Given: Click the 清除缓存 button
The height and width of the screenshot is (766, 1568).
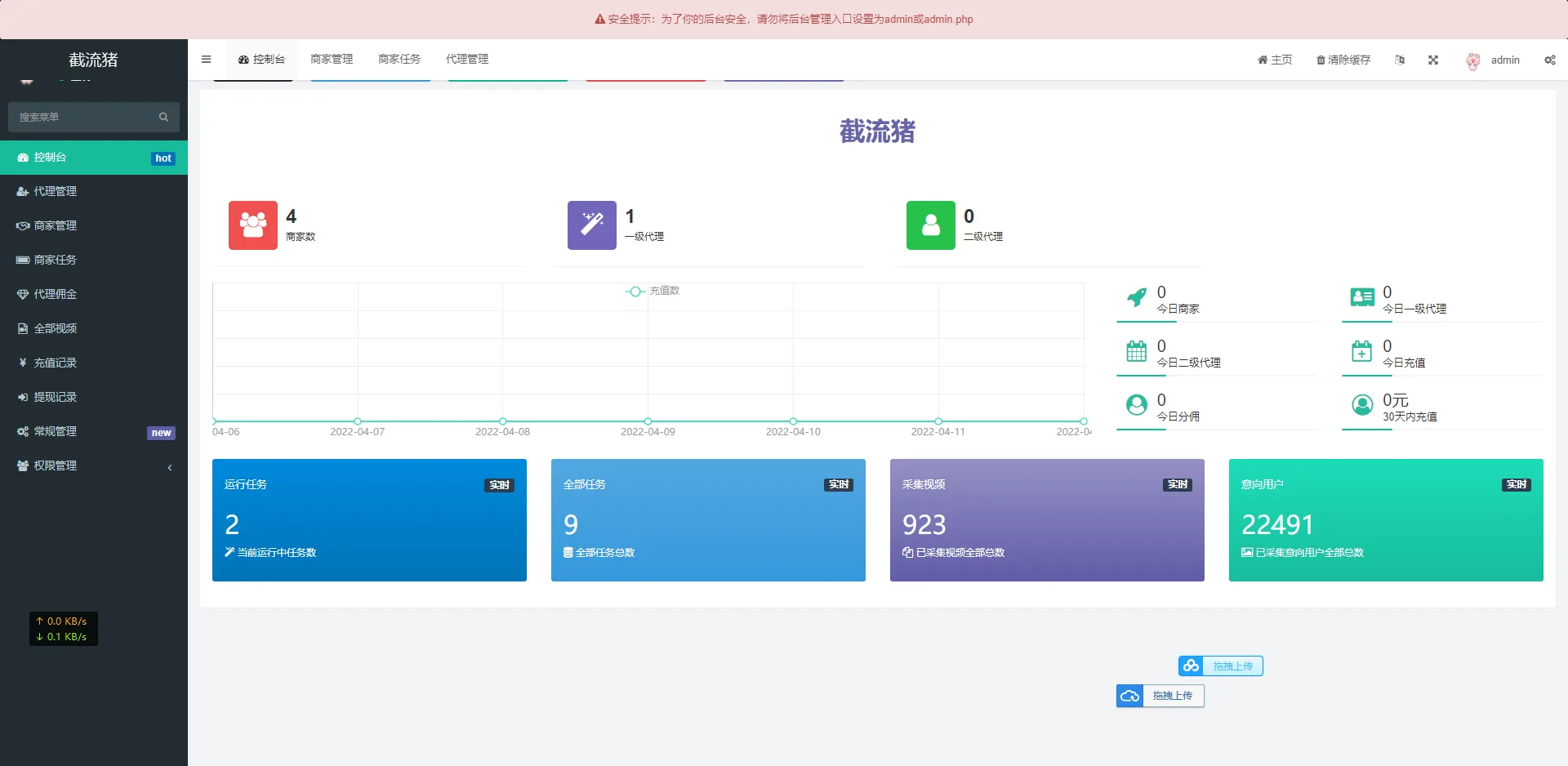Looking at the screenshot, I should 1343,60.
